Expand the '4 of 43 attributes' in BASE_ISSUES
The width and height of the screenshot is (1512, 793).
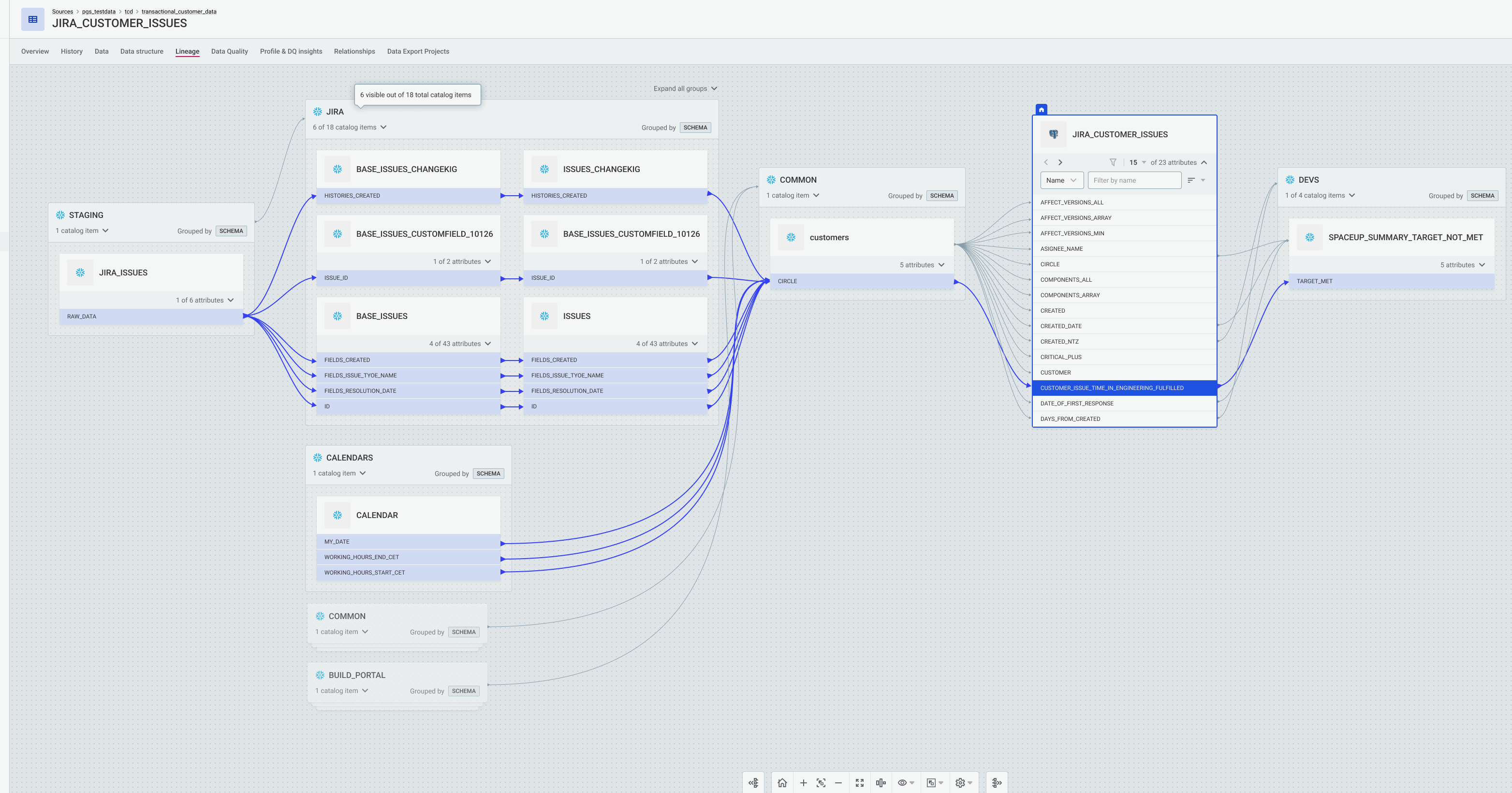pos(459,344)
